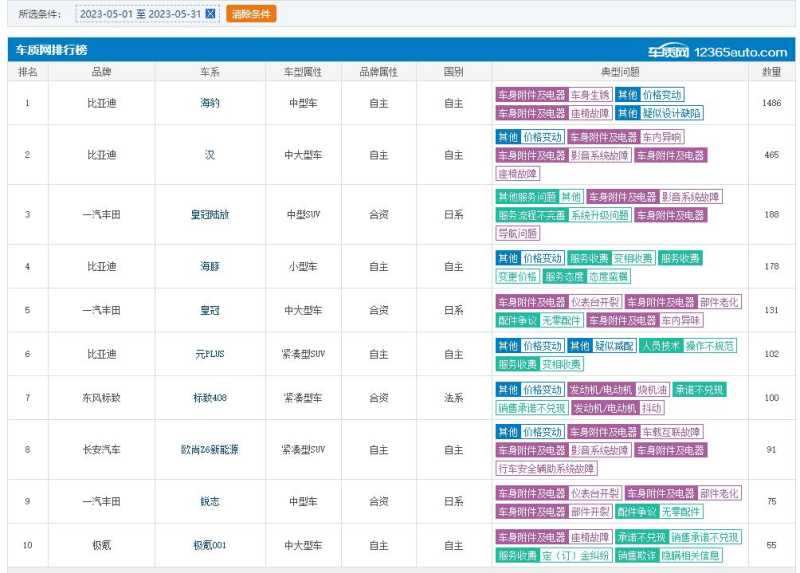The image size is (800, 573).
Task: Select the 态度蛮横 issue tag
Action: tap(609, 276)
